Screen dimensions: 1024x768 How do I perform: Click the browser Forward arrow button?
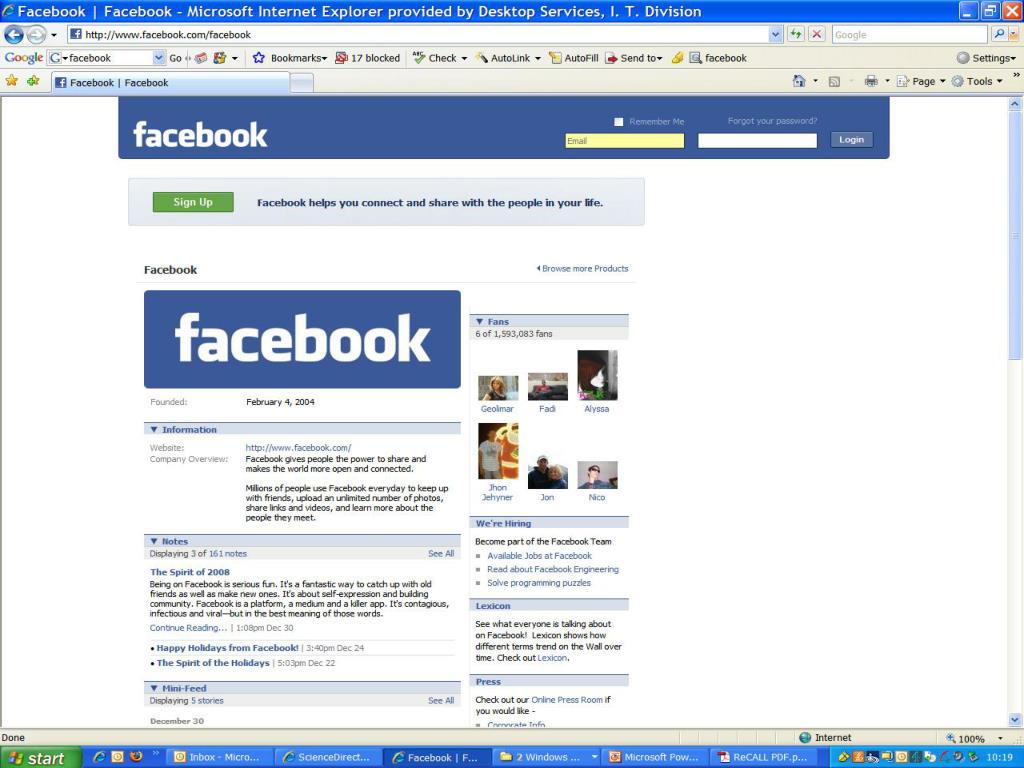pyautogui.click(x=36, y=35)
